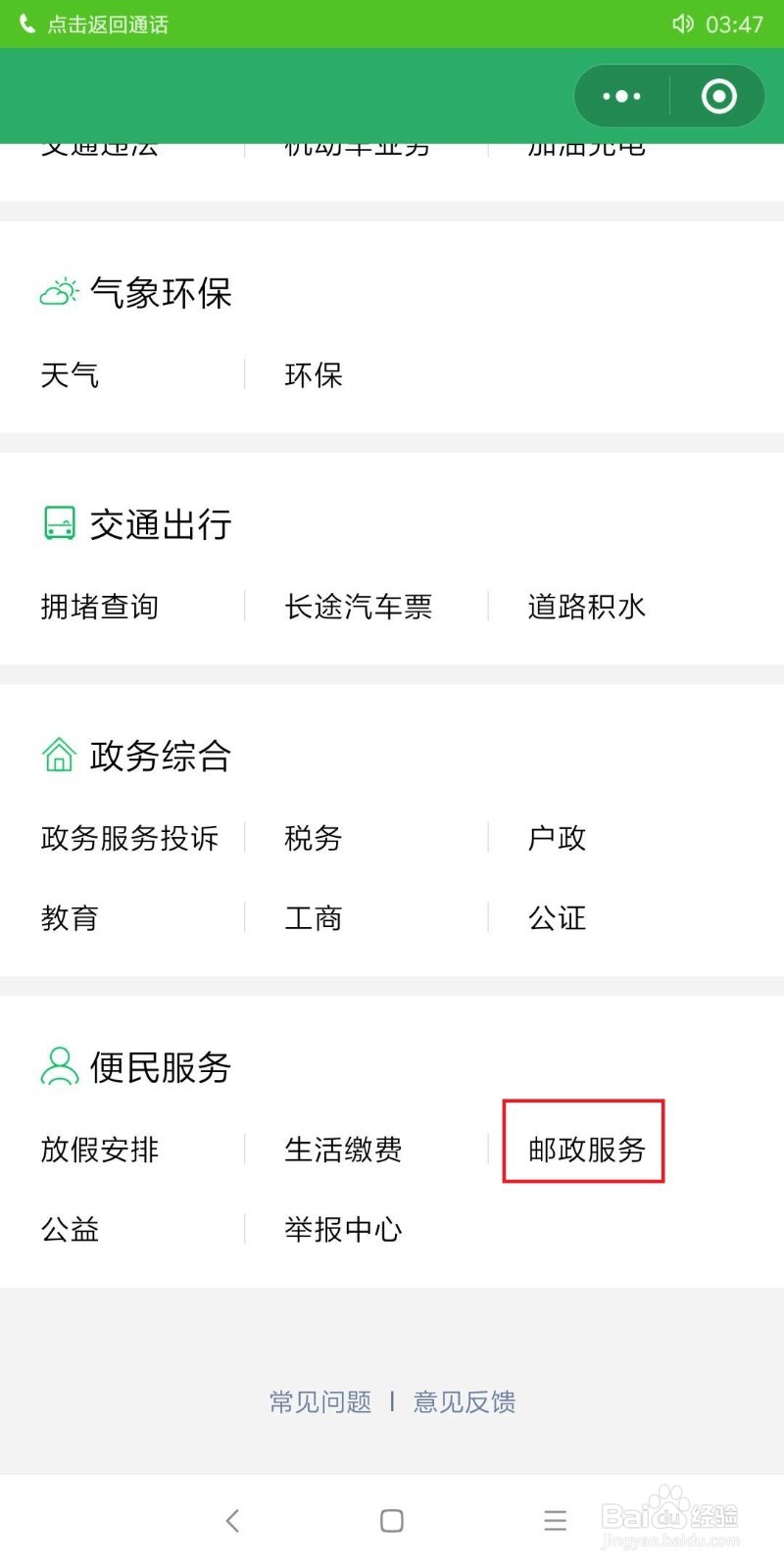
Task: Open 生活缴费 utility payment
Action: [343, 1149]
